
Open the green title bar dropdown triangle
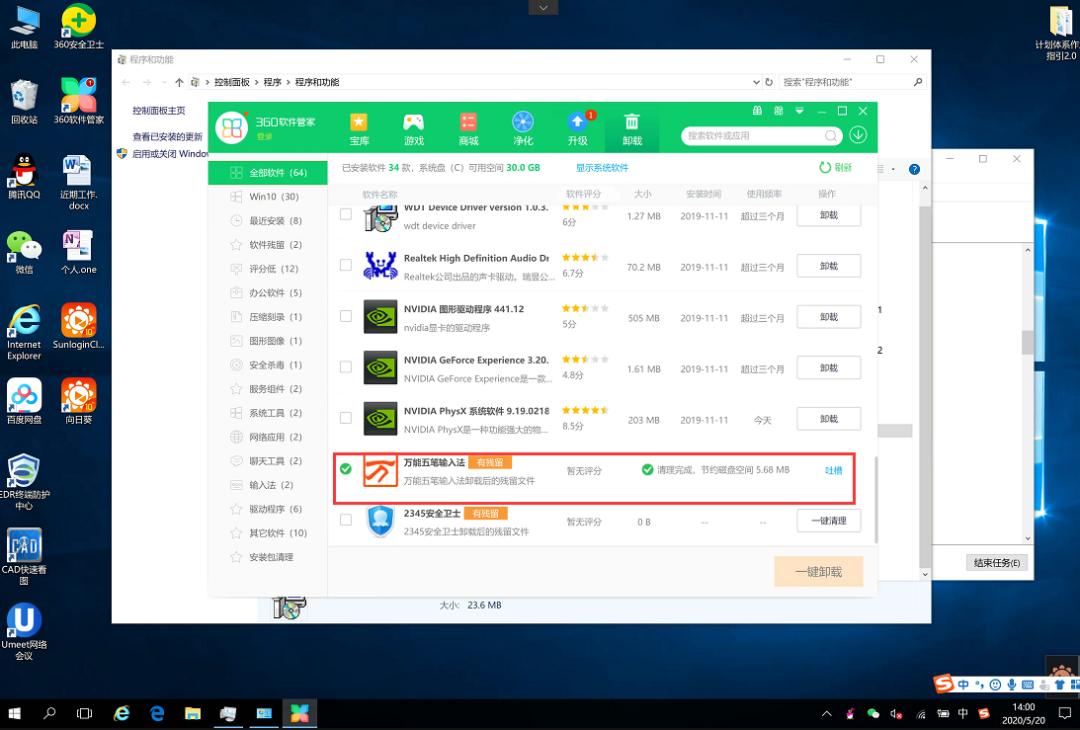pos(798,111)
